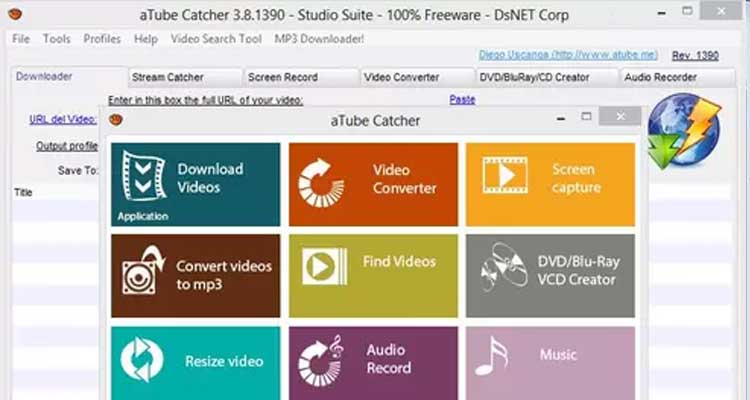Select Convert videos to mp3 tile

coord(196,276)
